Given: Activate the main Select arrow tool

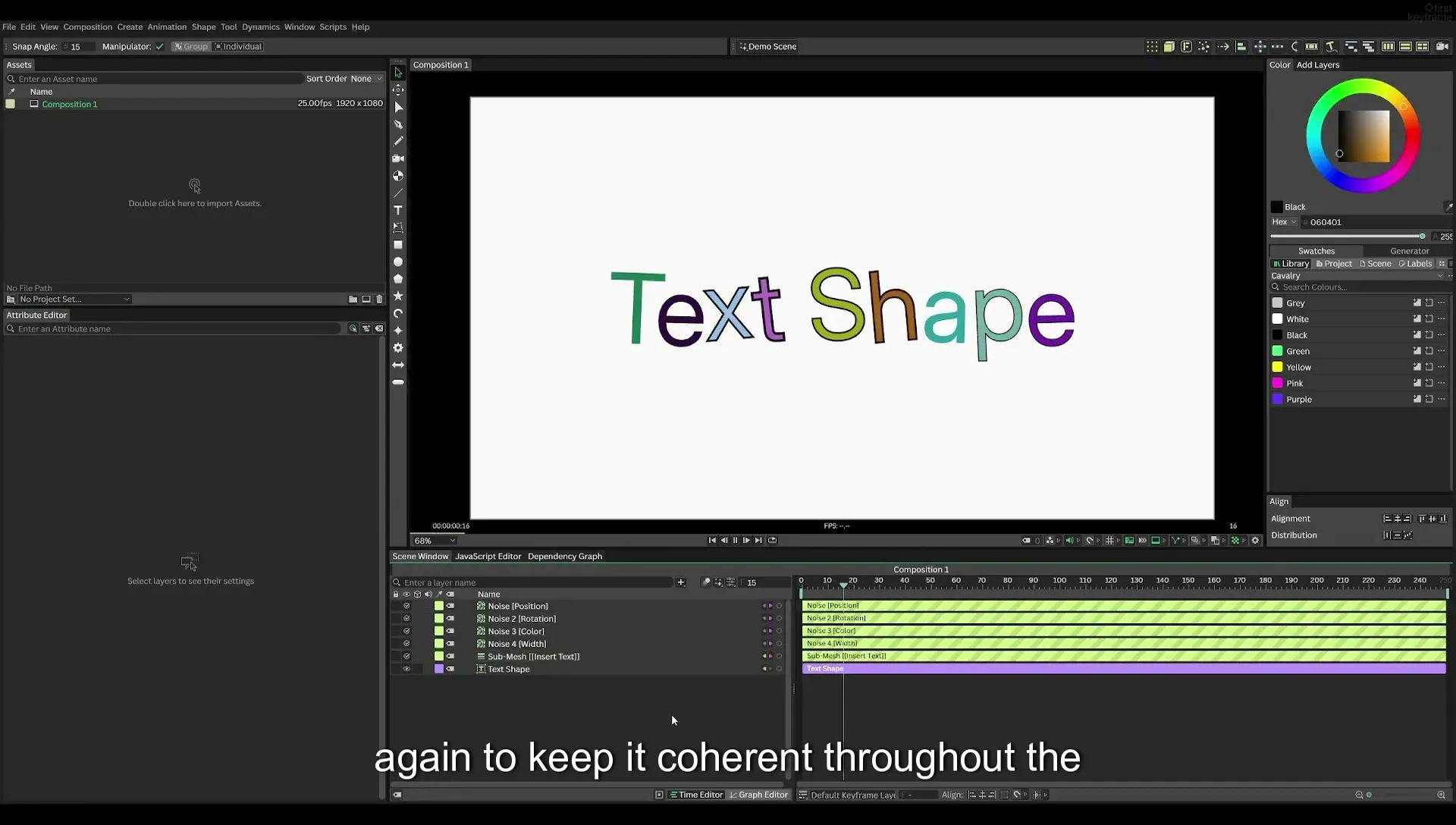Looking at the screenshot, I should 398,73.
